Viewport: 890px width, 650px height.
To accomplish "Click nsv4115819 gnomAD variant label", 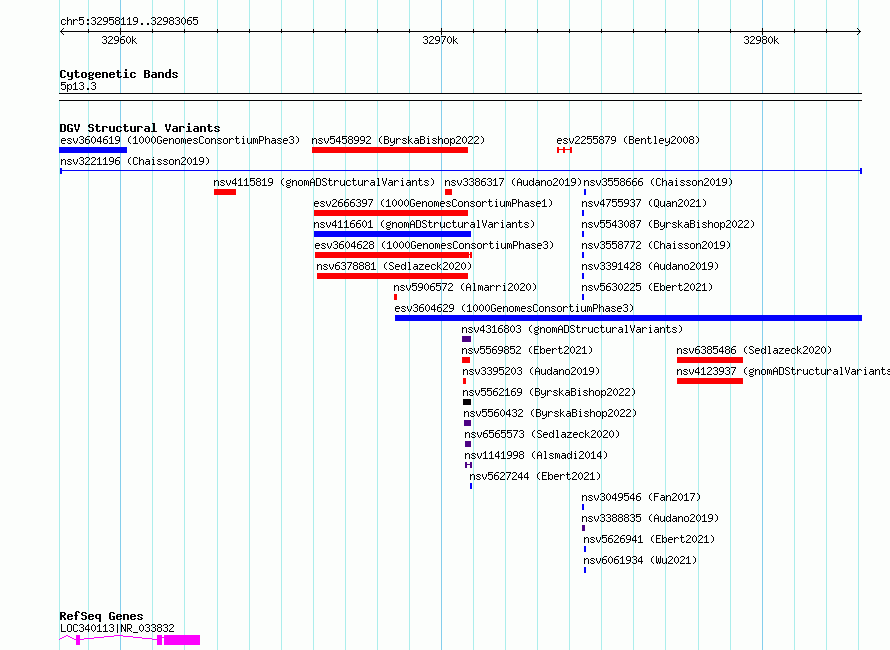I will 324,182.
